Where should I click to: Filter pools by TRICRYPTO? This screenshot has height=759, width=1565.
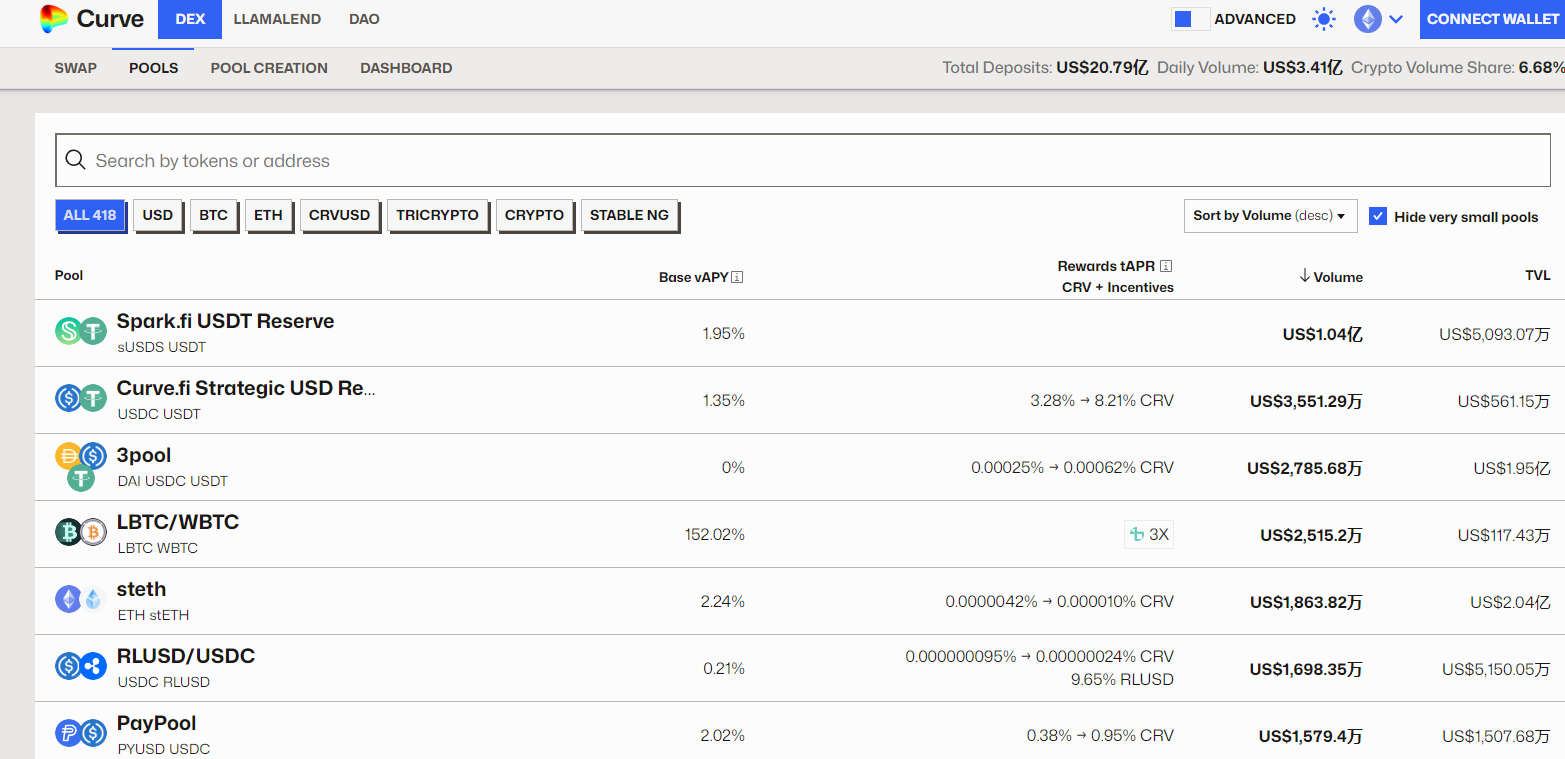437,215
